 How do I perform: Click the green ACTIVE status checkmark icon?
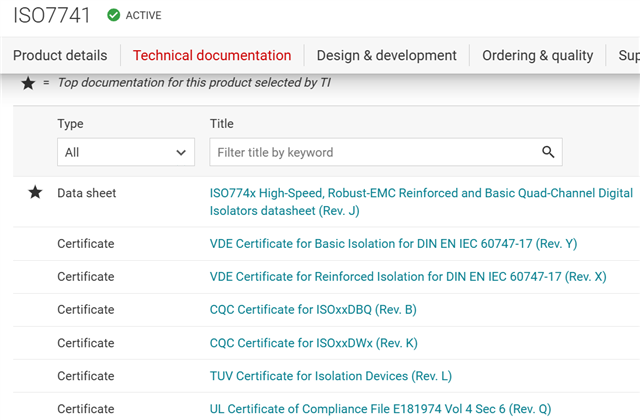[x=113, y=15]
